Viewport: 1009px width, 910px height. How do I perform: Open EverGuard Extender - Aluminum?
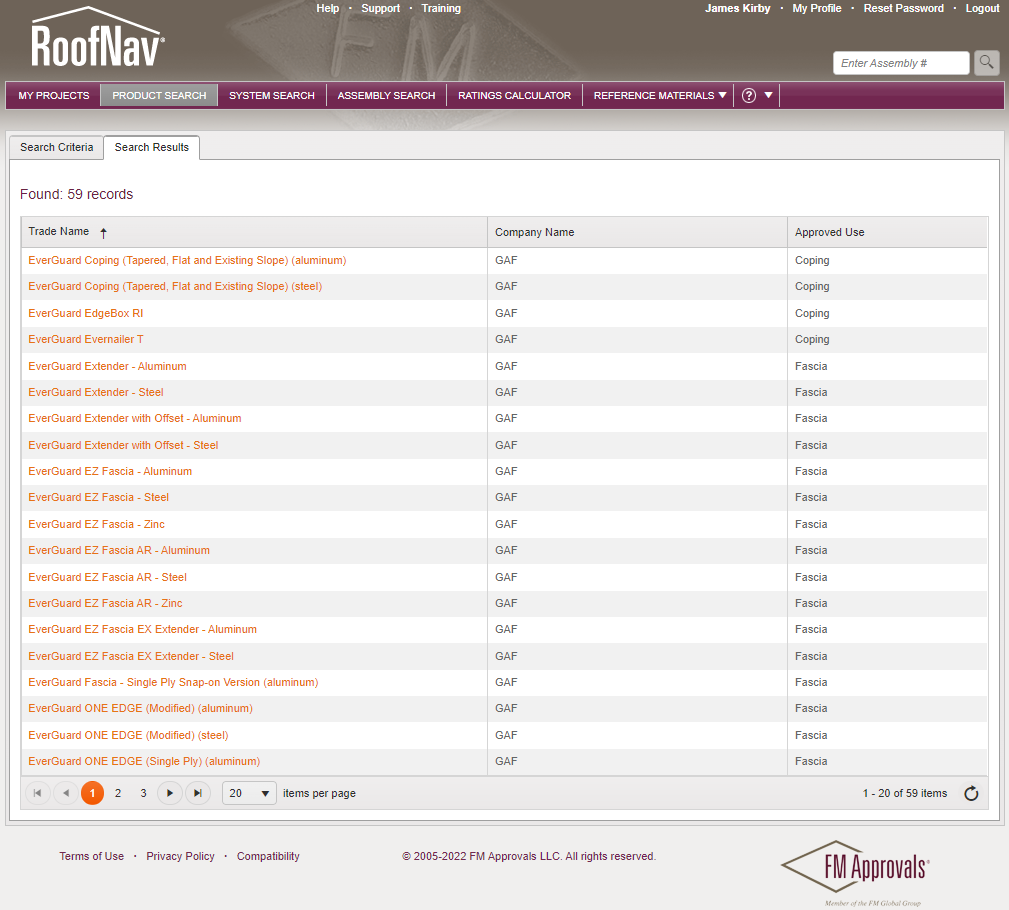click(107, 366)
